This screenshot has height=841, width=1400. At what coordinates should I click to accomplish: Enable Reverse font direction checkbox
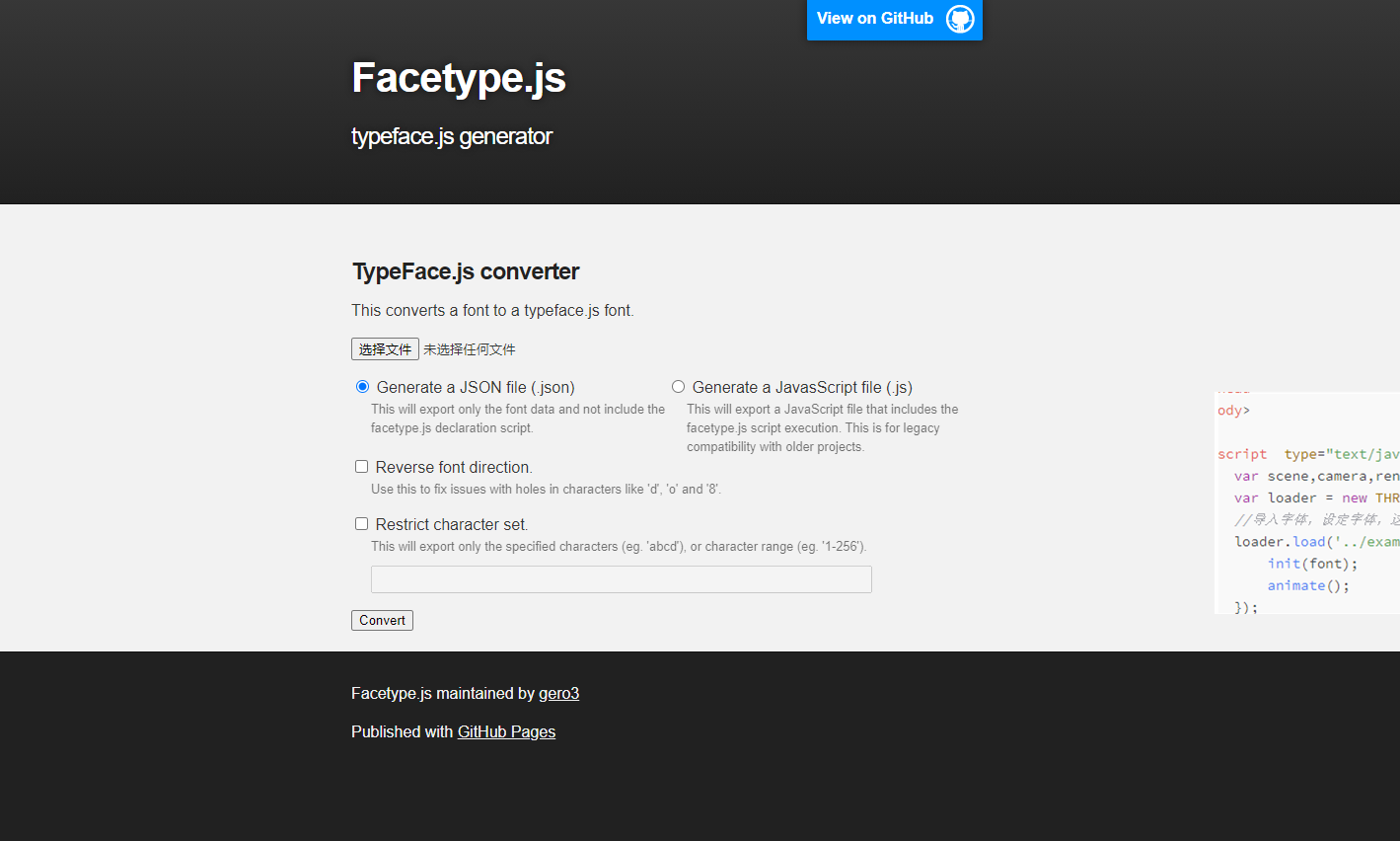click(x=361, y=467)
